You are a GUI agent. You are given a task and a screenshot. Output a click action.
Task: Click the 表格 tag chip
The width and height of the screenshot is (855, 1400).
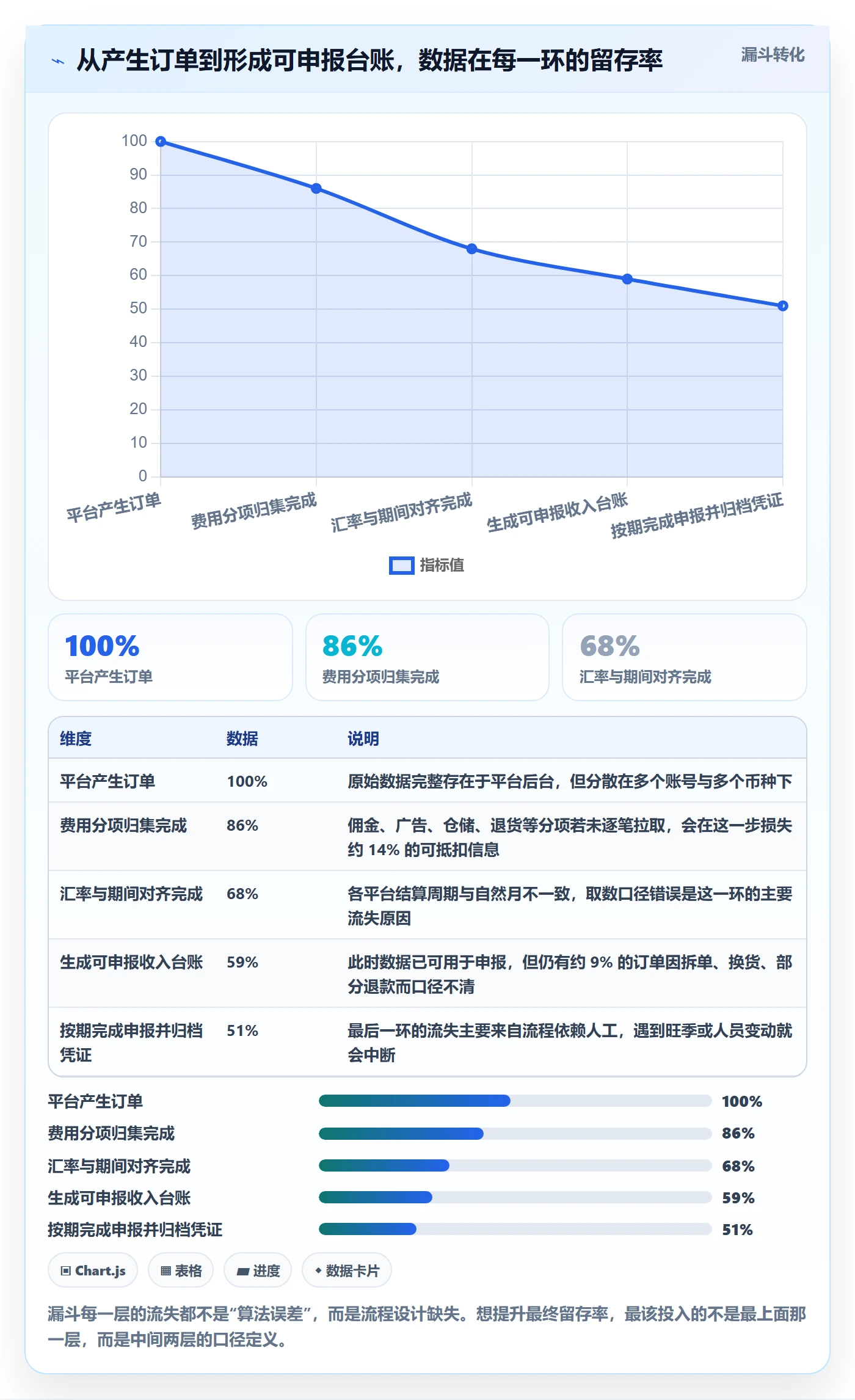[x=181, y=1271]
